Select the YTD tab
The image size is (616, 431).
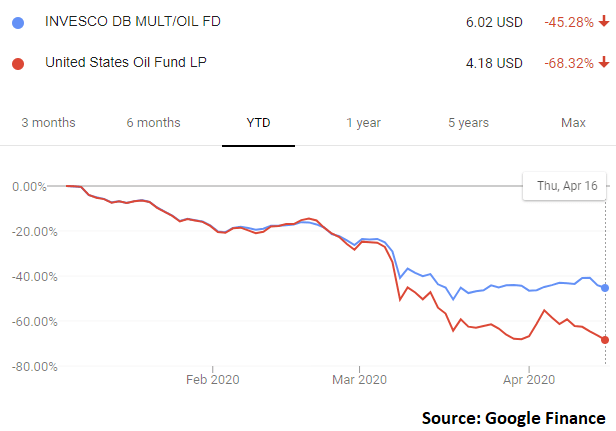coord(258,123)
